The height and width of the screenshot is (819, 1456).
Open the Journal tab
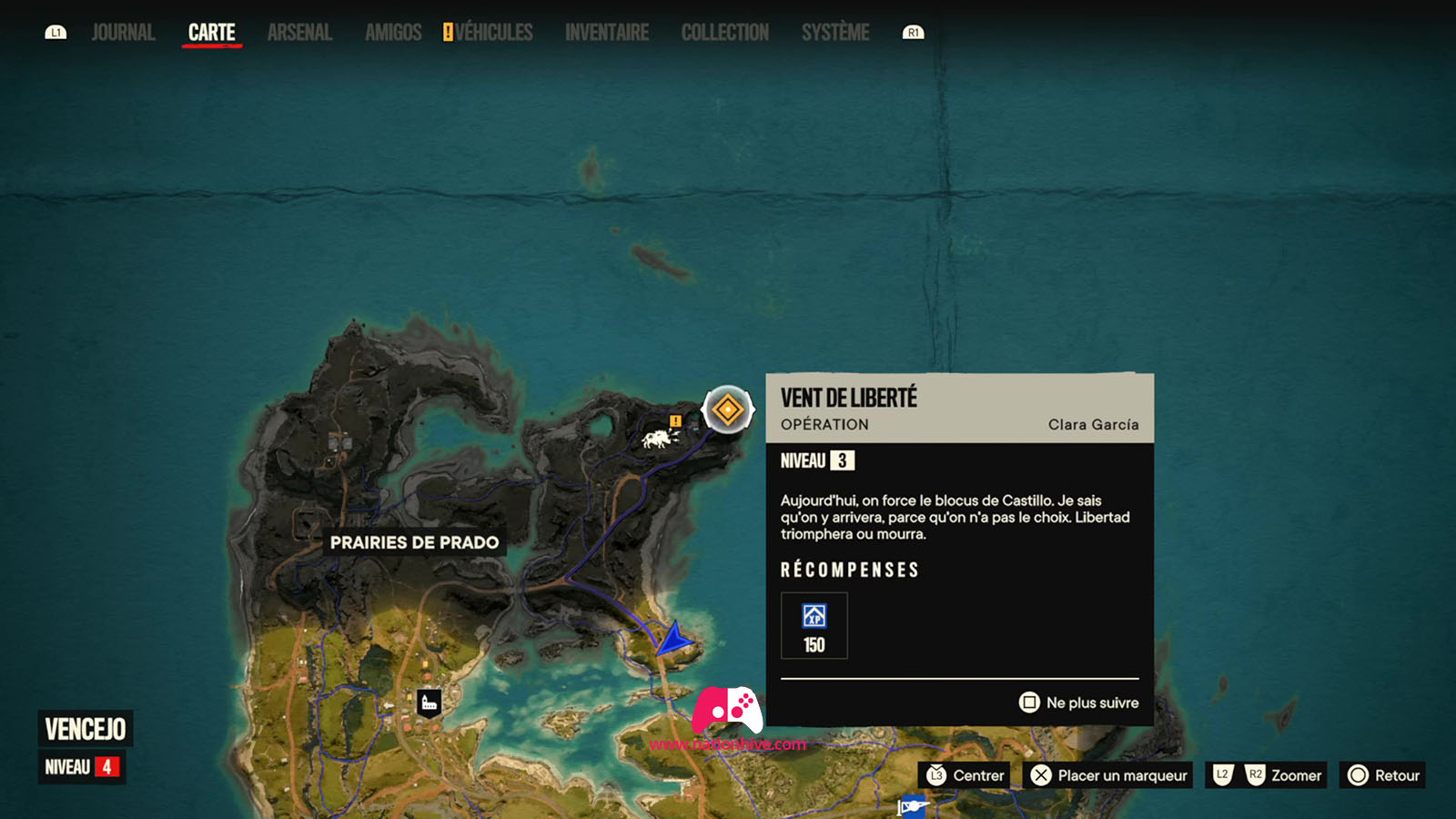tap(123, 33)
